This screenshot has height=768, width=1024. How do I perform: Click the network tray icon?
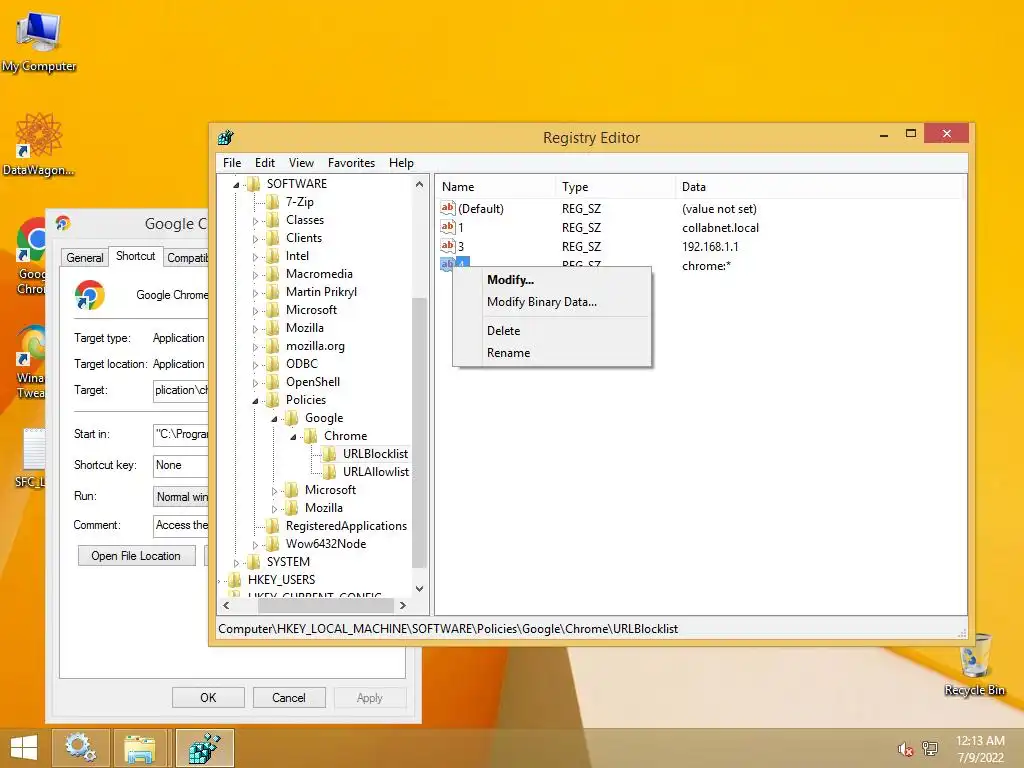coord(930,749)
